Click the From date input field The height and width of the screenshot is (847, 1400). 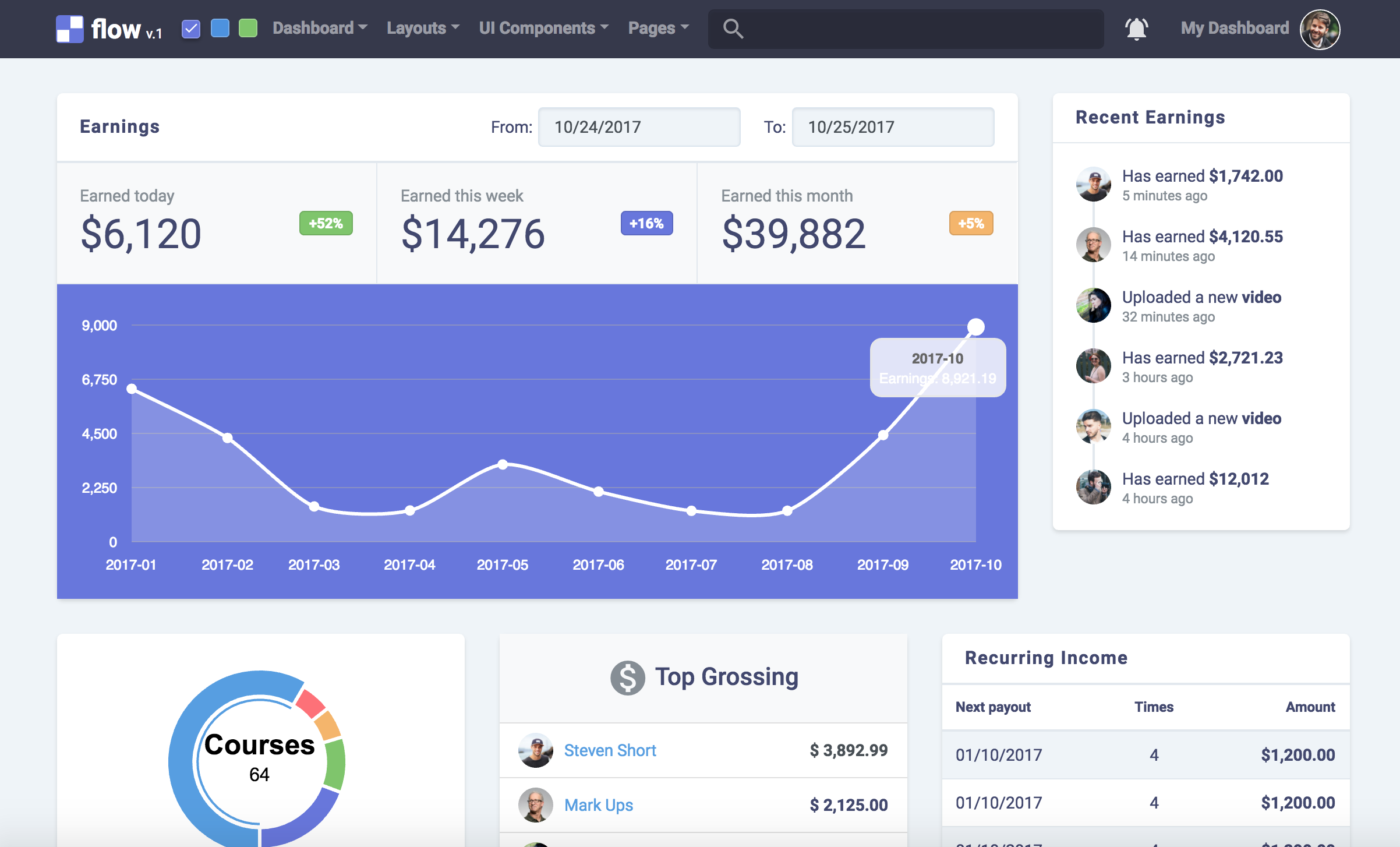(639, 127)
